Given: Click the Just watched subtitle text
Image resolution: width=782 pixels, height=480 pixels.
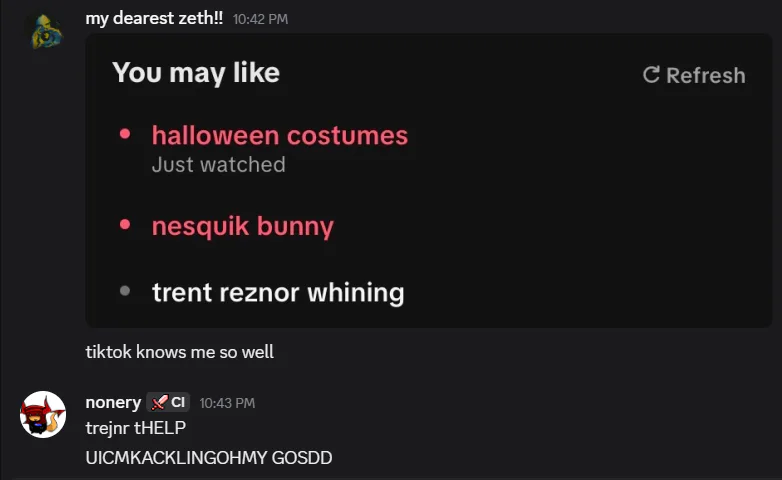Looking at the screenshot, I should pyautogui.click(x=218, y=165).
